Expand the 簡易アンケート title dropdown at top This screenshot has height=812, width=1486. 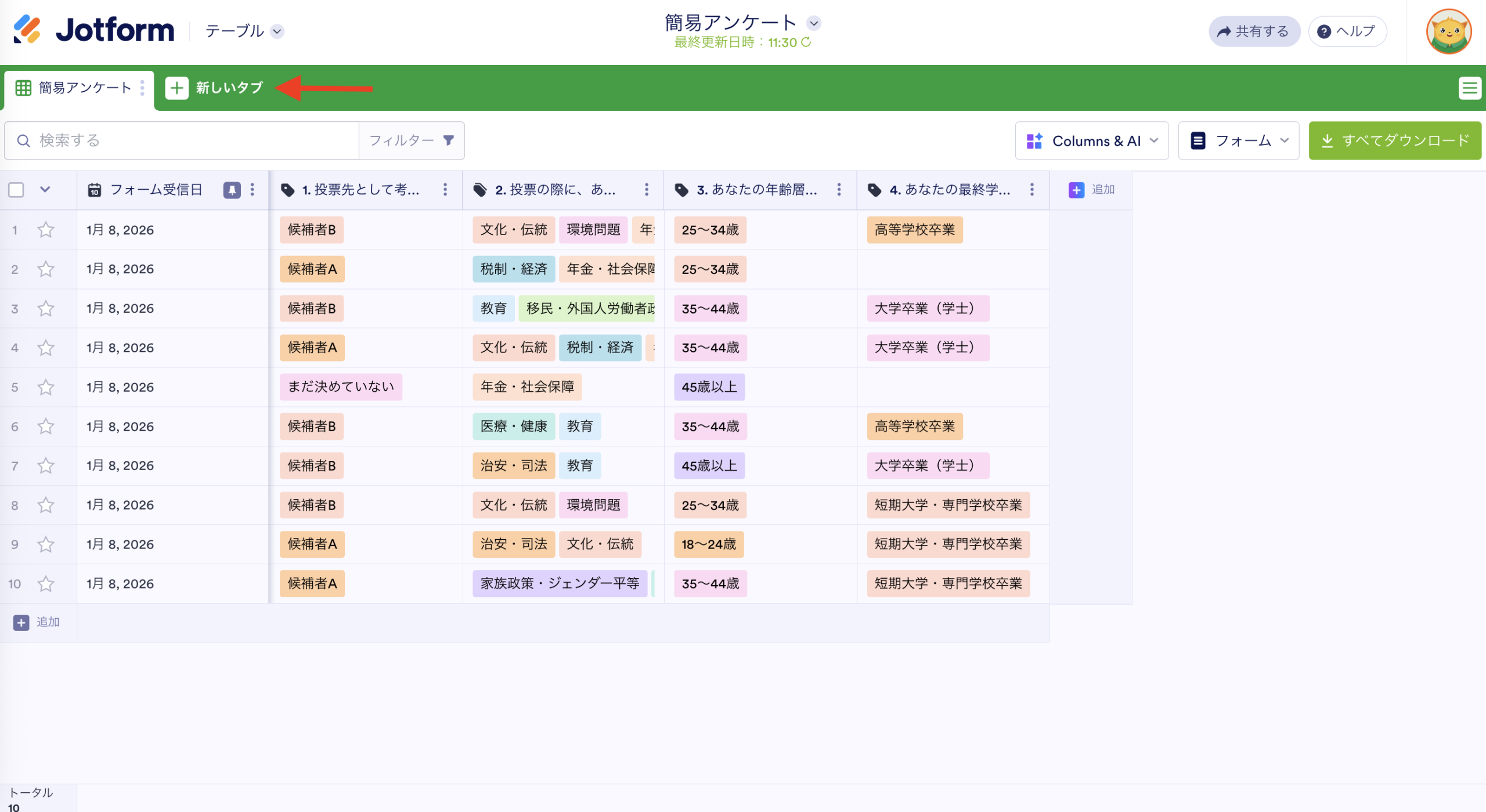pyautogui.click(x=814, y=23)
